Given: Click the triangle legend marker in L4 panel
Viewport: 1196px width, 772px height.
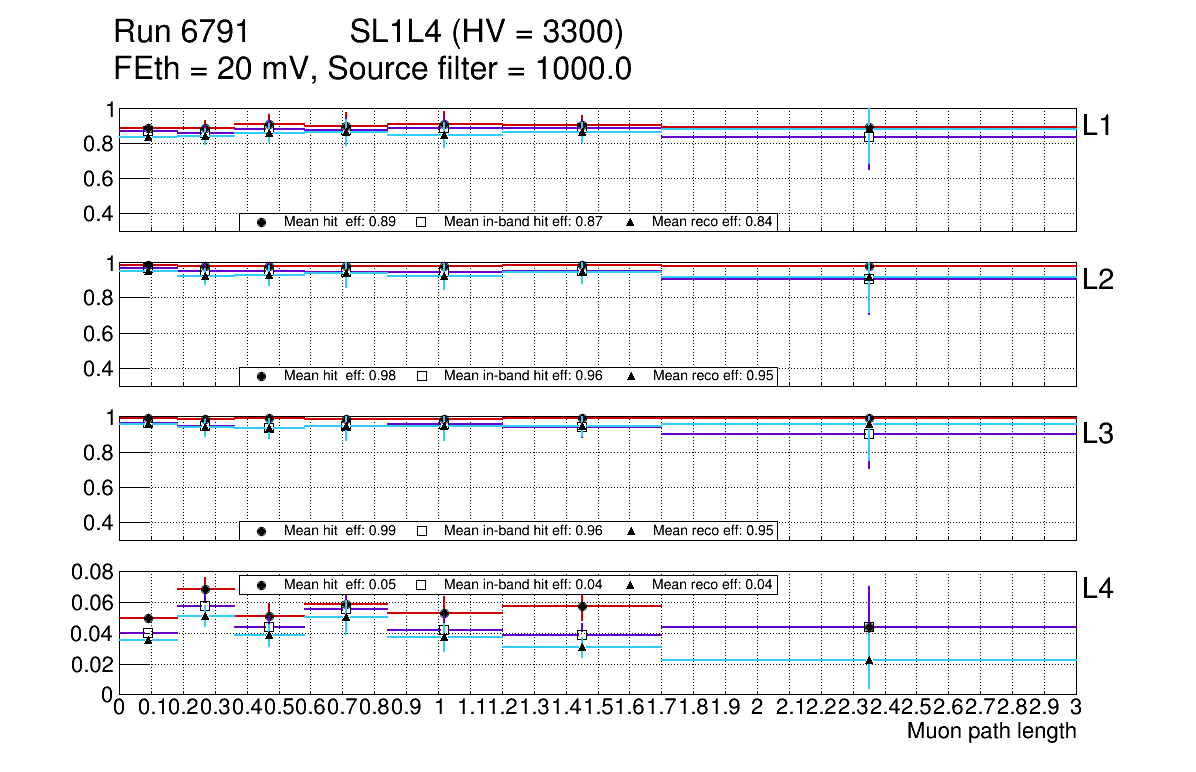Looking at the screenshot, I should pyautogui.click(x=632, y=585).
